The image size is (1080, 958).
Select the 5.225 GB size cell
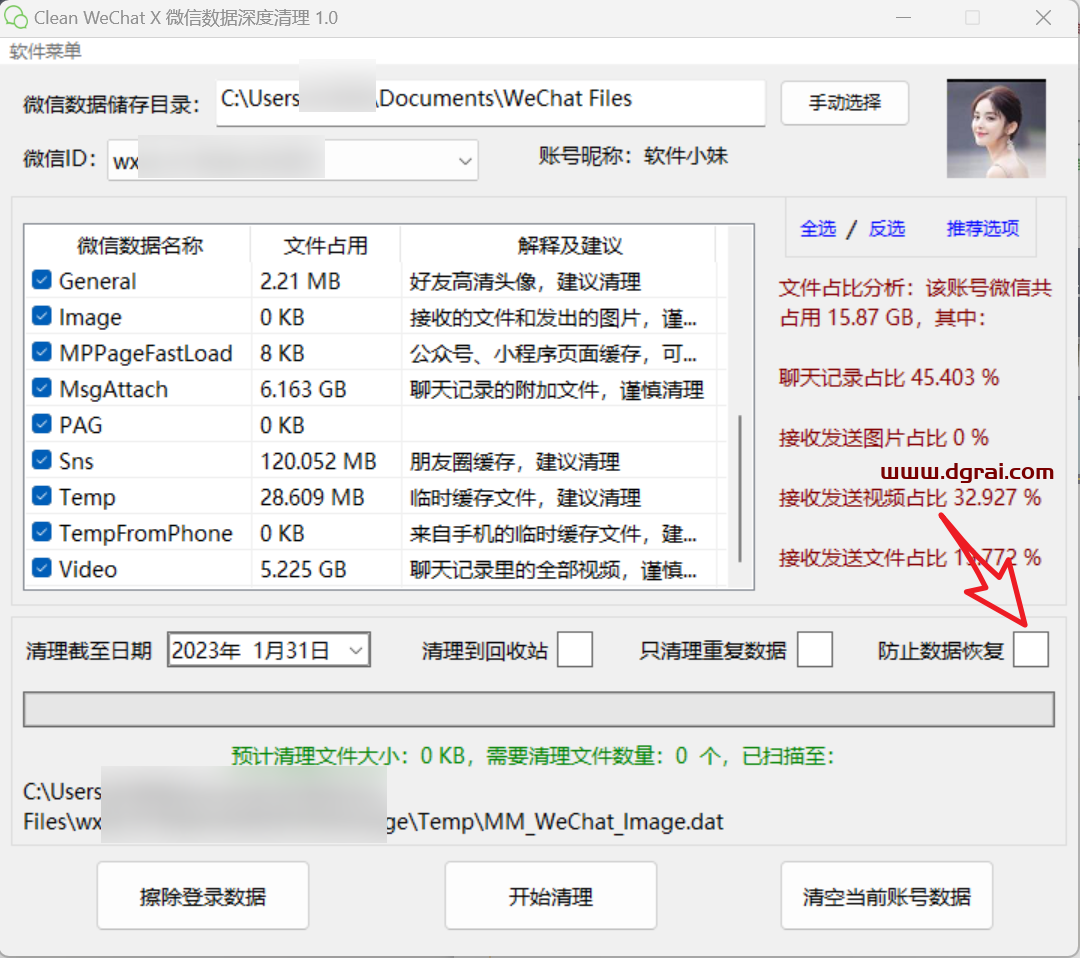click(303, 570)
